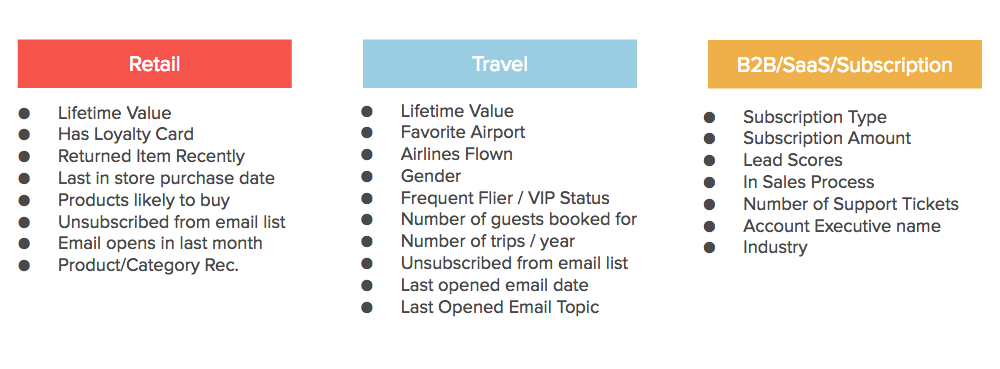Click the bullet beside Products likely to buy
Viewport: 1000px width, 369px height.
[x=24, y=201]
